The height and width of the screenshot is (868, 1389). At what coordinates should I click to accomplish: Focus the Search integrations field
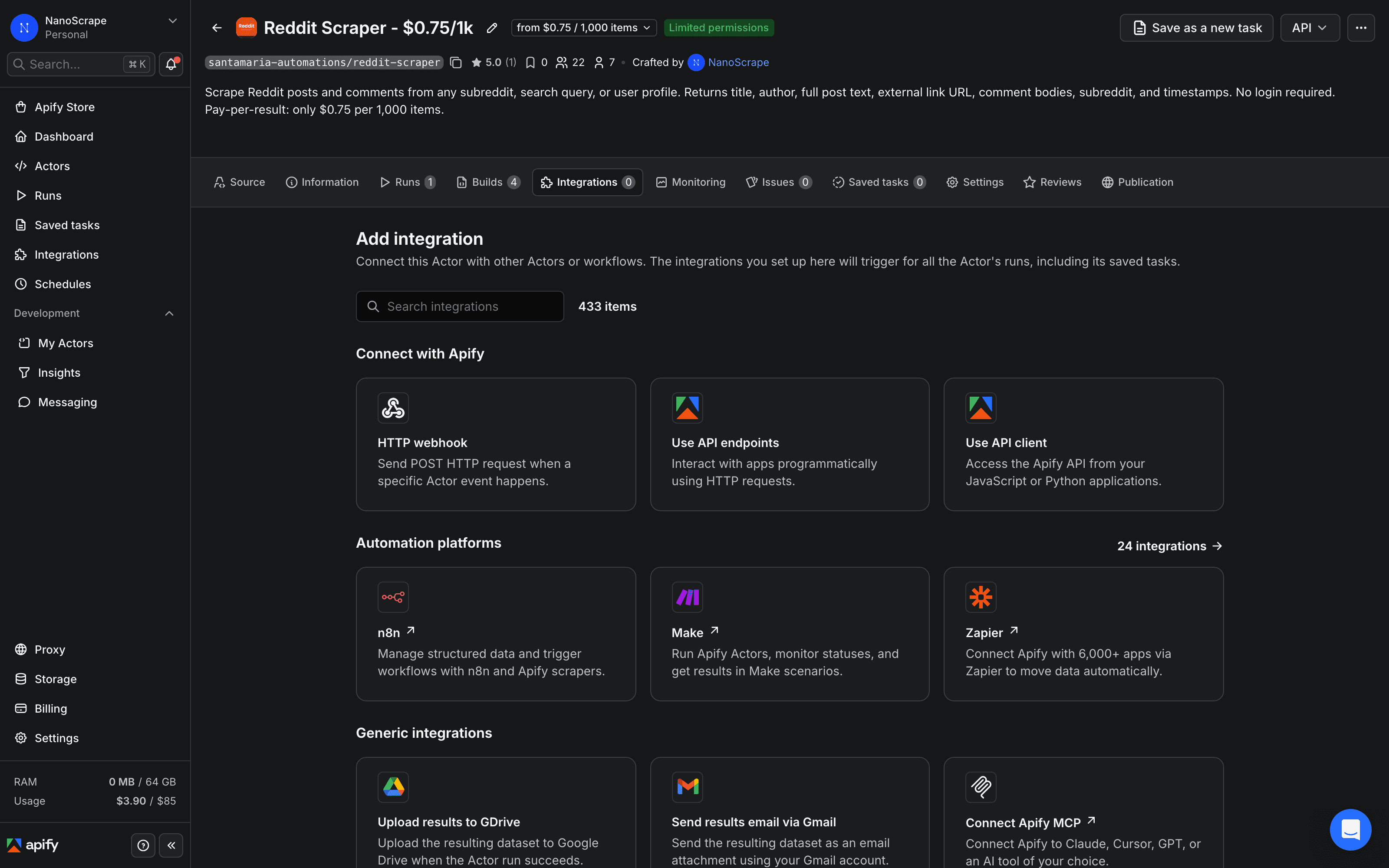(460, 306)
